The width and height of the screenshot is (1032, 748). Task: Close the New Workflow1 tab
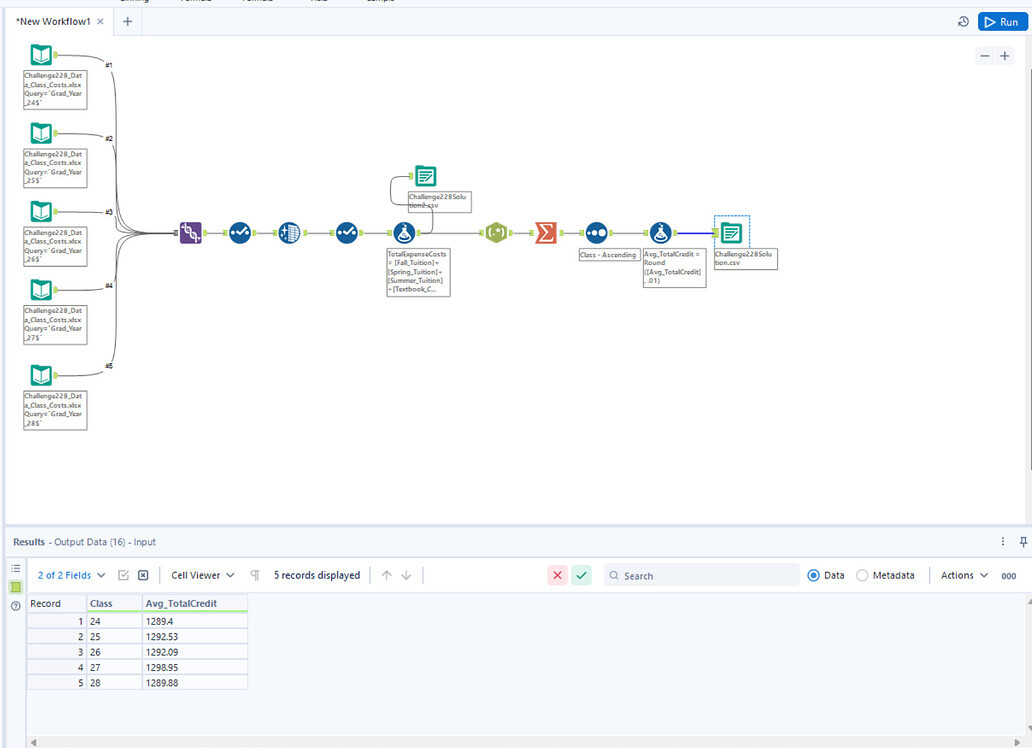pos(100,22)
